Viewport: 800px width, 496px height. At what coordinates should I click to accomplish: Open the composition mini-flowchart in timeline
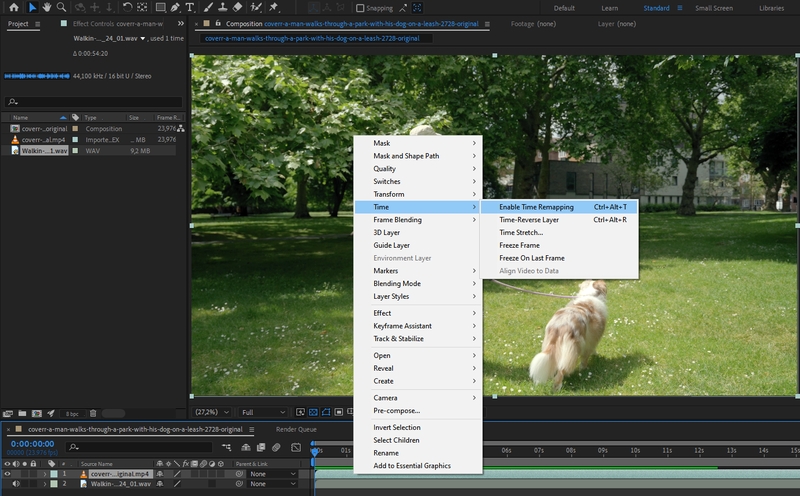pyautogui.click(x=227, y=447)
